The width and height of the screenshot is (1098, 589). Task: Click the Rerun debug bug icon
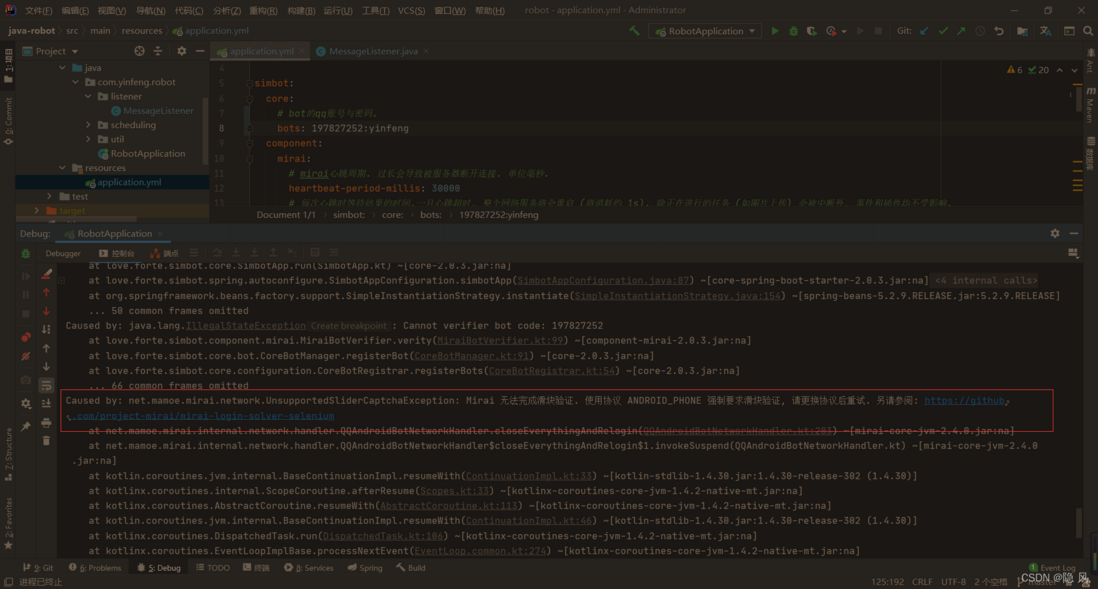[x=26, y=254]
